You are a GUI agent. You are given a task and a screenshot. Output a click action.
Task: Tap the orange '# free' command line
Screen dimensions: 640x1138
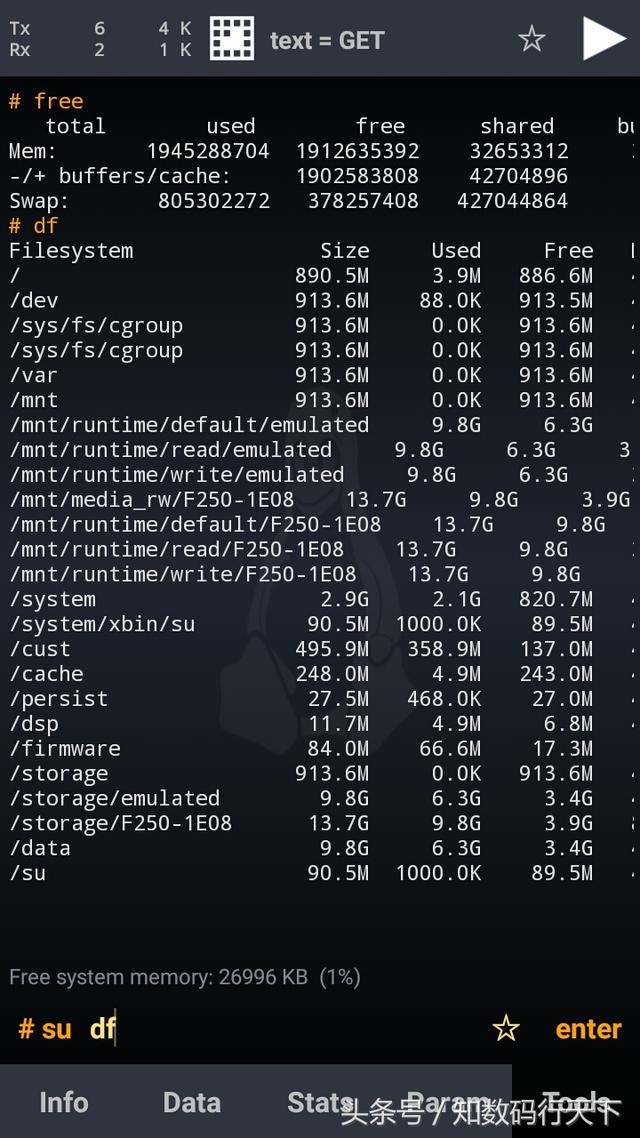[46, 101]
